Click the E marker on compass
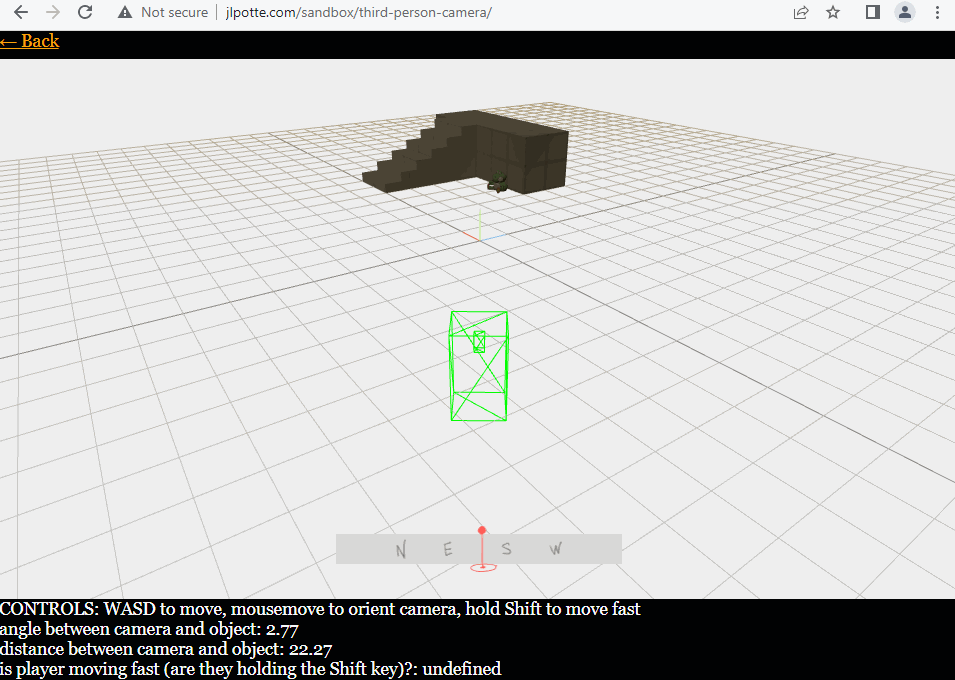955x680 pixels. click(448, 550)
